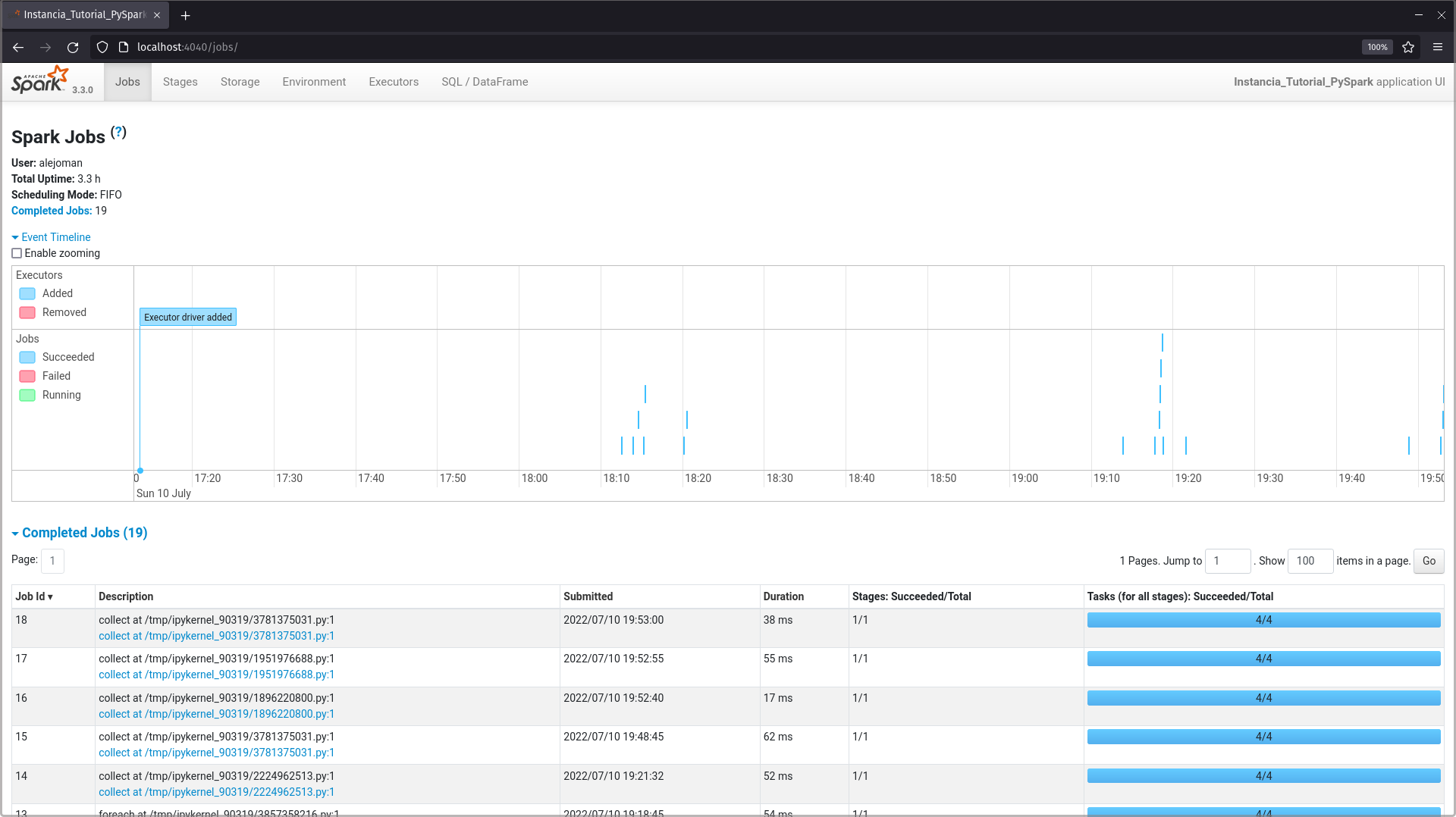Open job 17 collect 1951976688.py:1 link
The height and width of the screenshot is (817, 1456).
216,675
